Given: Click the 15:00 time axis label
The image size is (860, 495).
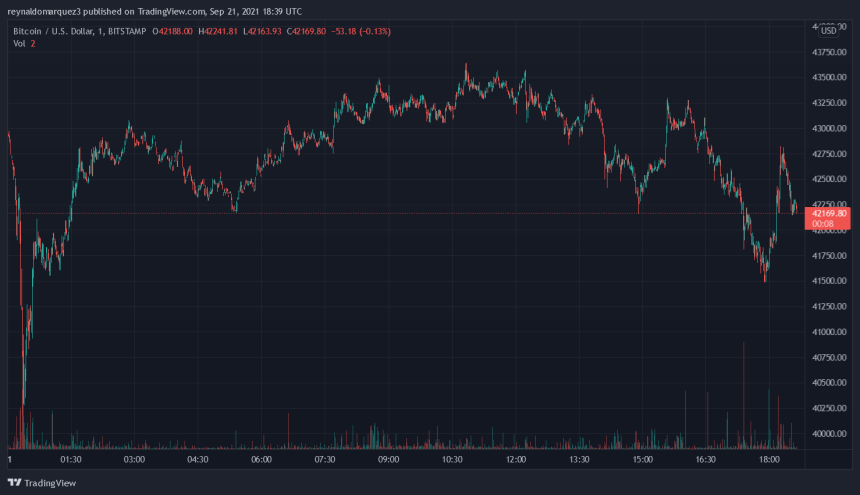Looking at the screenshot, I should [642, 459].
